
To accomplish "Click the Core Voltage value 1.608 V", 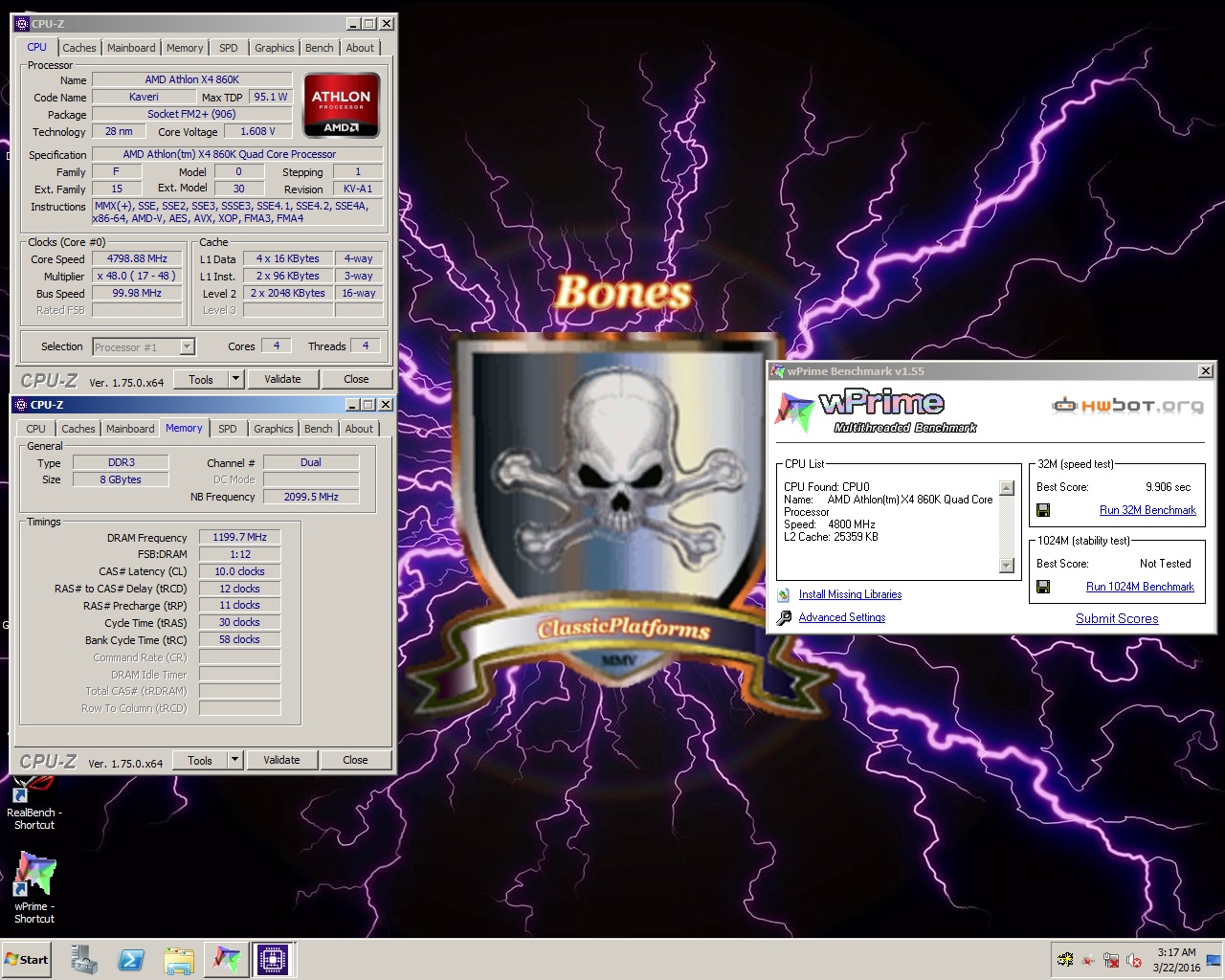I will [x=257, y=131].
